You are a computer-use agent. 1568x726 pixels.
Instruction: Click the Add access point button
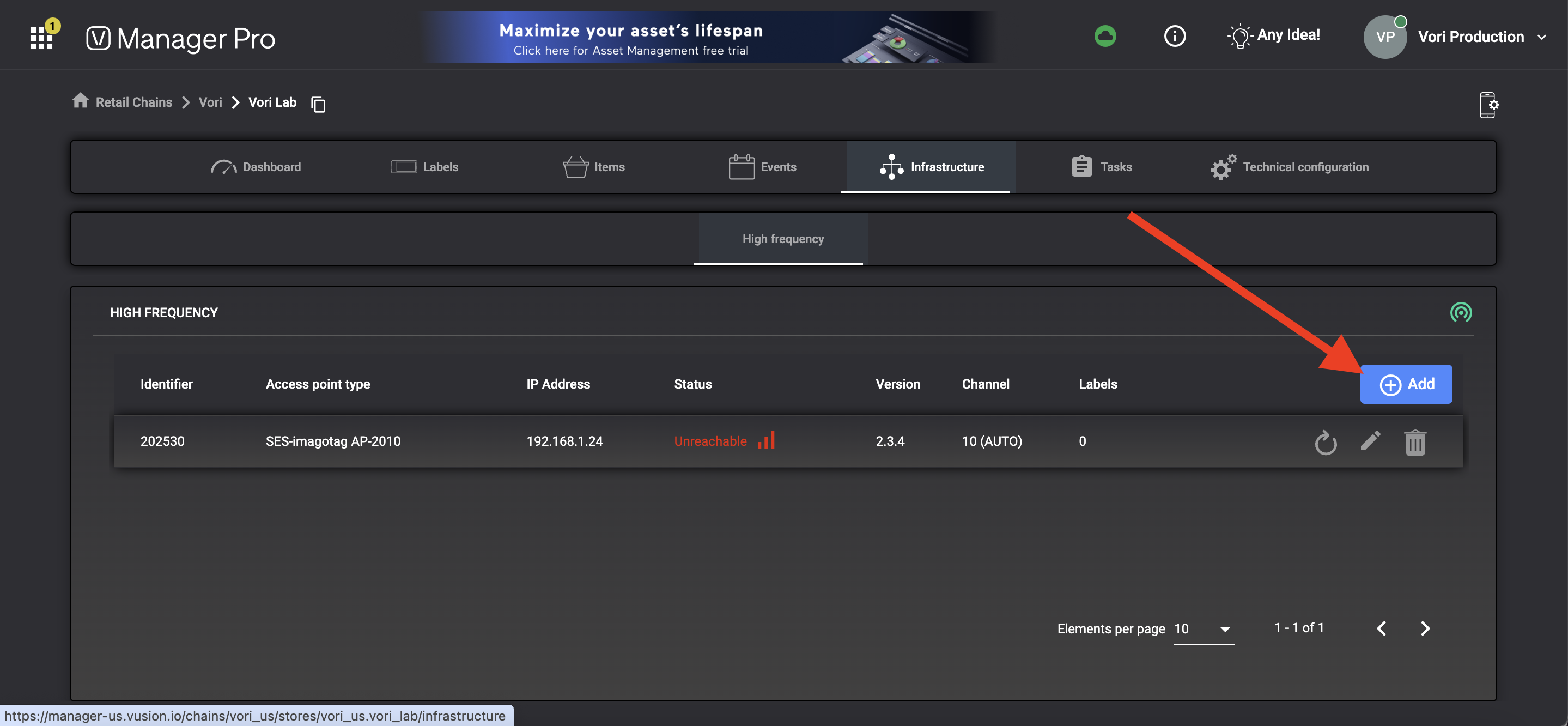(x=1406, y=384)
